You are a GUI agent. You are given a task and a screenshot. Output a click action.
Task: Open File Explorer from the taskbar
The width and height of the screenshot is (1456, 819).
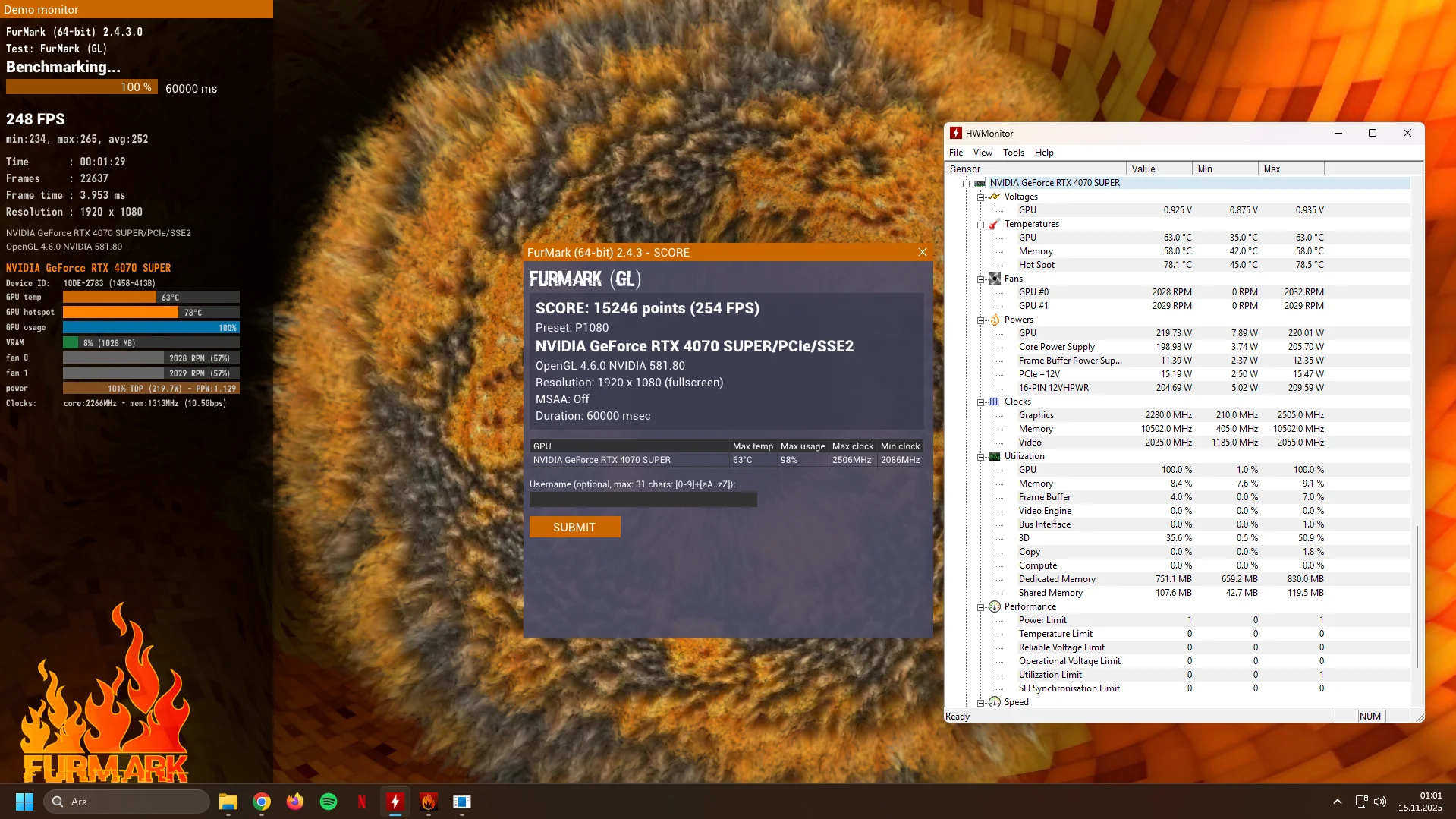[228, 802]
